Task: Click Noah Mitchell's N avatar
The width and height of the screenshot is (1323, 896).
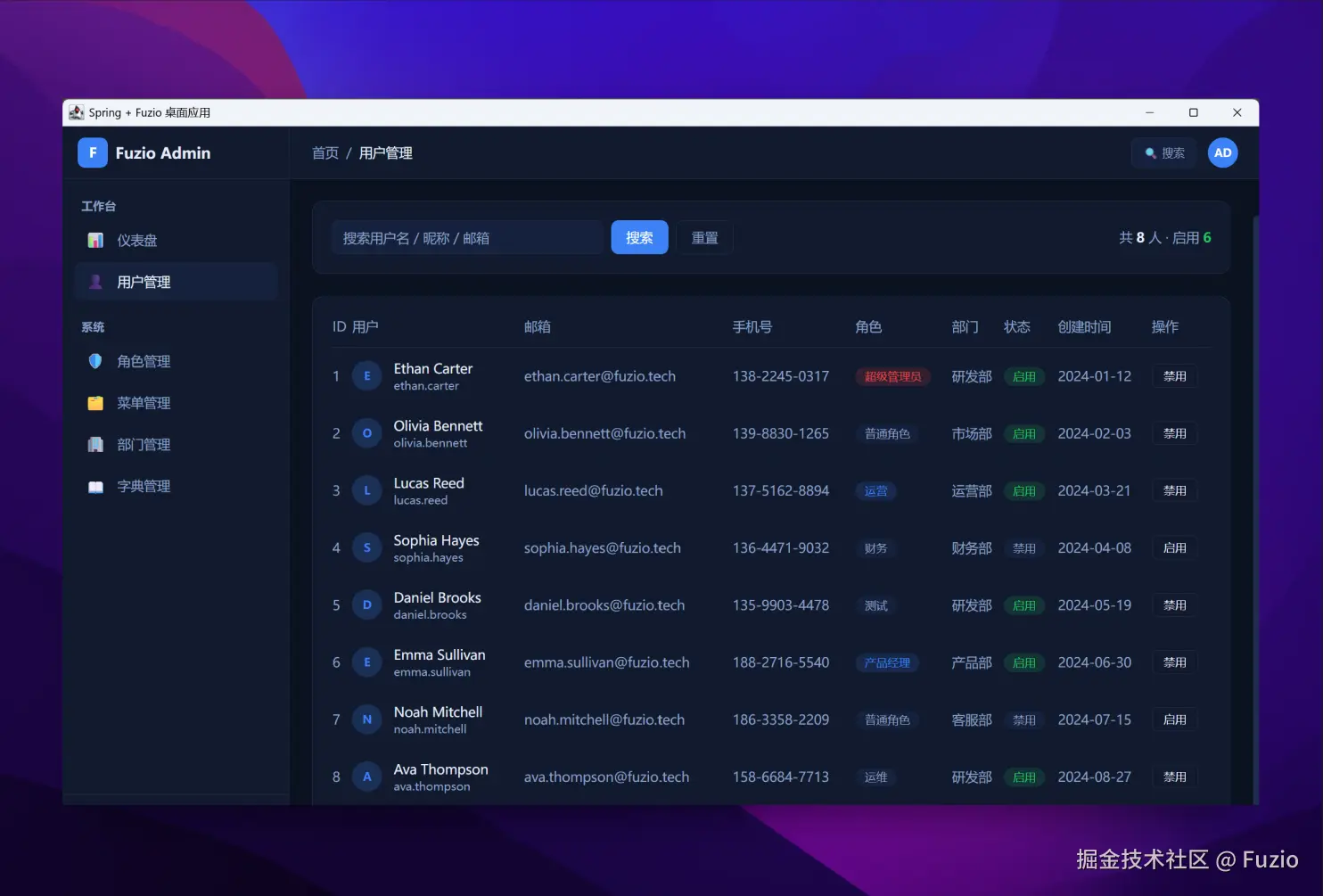Action: tap(366, 719)
